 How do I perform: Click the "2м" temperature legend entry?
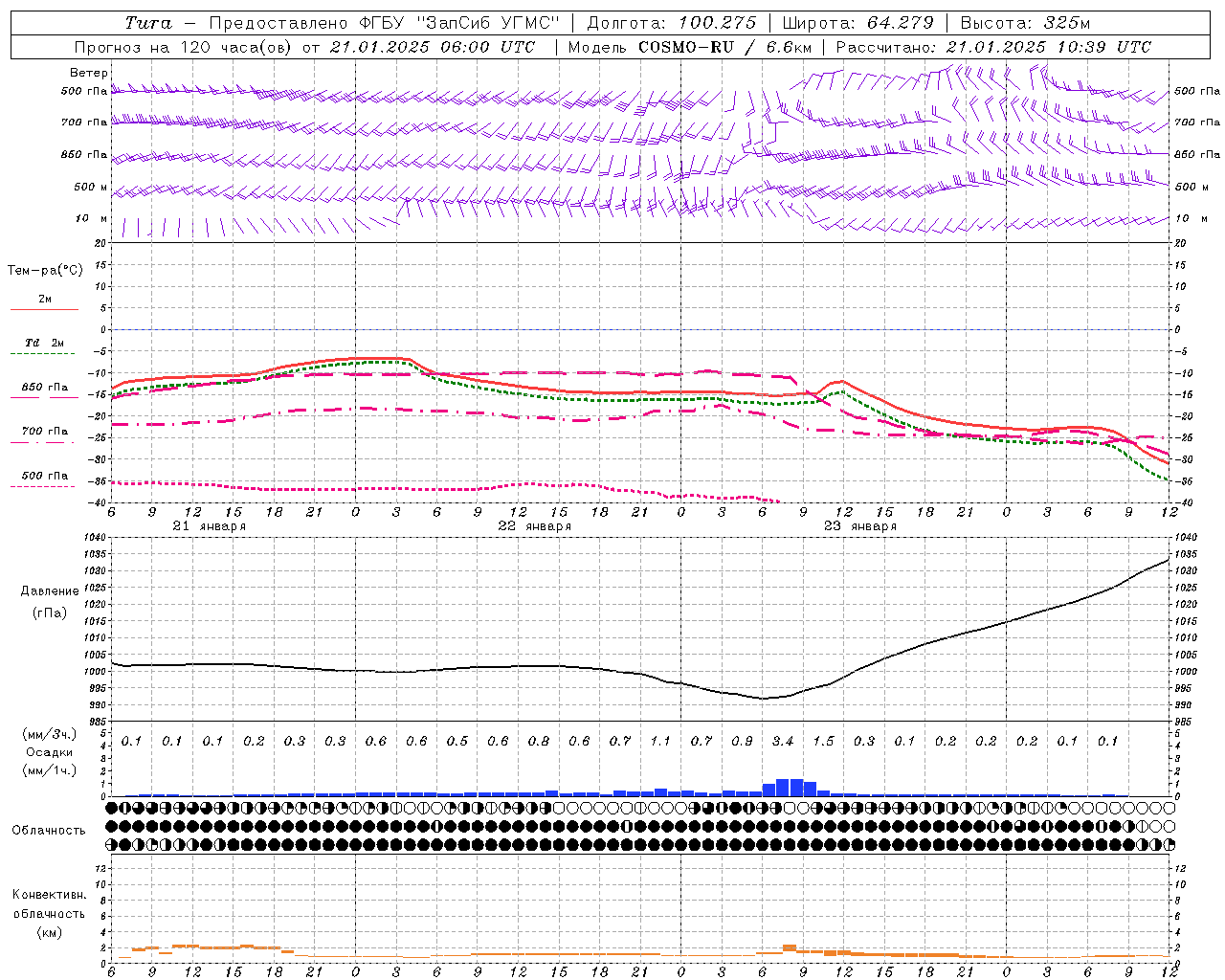click(x=45, y=299)
